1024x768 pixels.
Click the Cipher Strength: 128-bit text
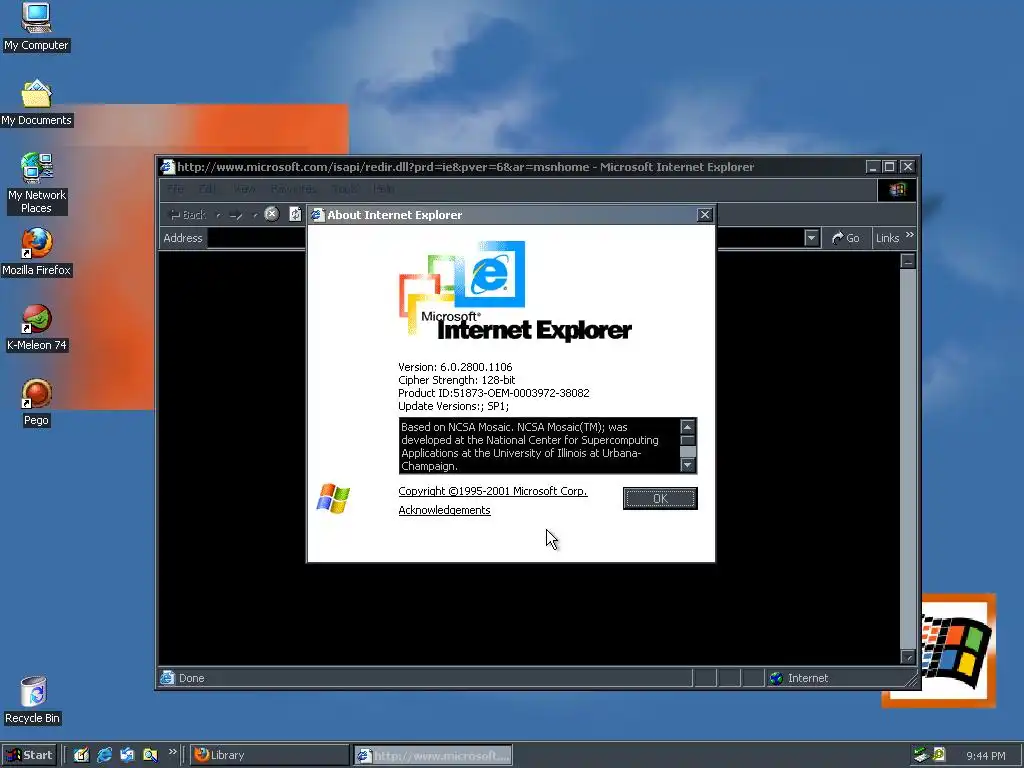pyautogui.click(x=456, y=380)
